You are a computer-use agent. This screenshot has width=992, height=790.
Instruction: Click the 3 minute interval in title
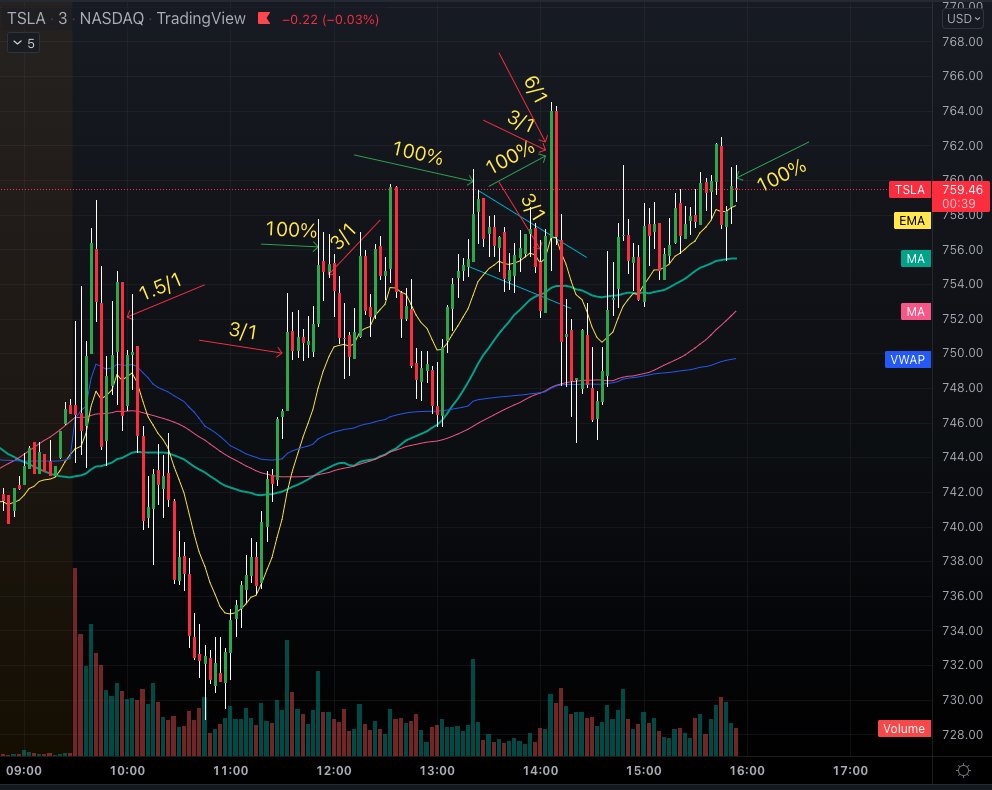pos(63,18)
